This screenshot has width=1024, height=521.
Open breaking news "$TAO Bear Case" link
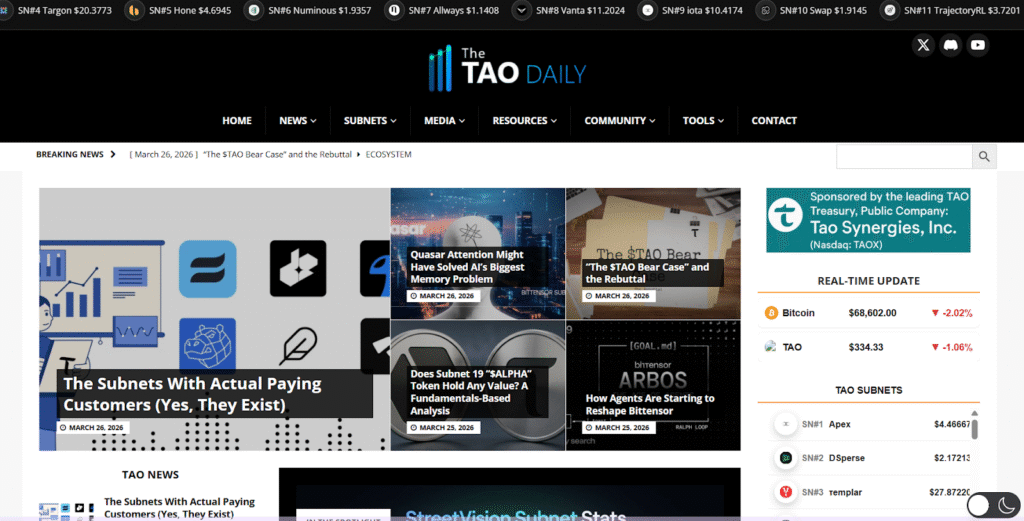pos(277,155)
